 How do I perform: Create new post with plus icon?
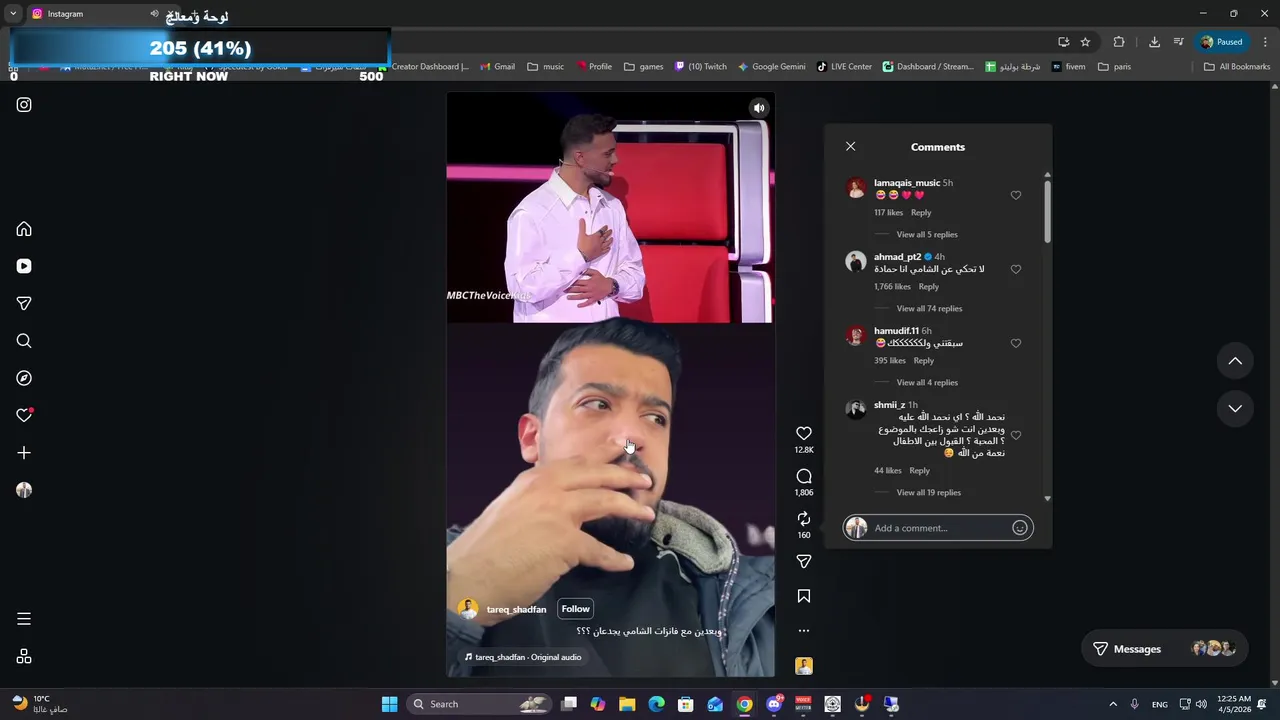pyautogui.click(x=24, y=453)
